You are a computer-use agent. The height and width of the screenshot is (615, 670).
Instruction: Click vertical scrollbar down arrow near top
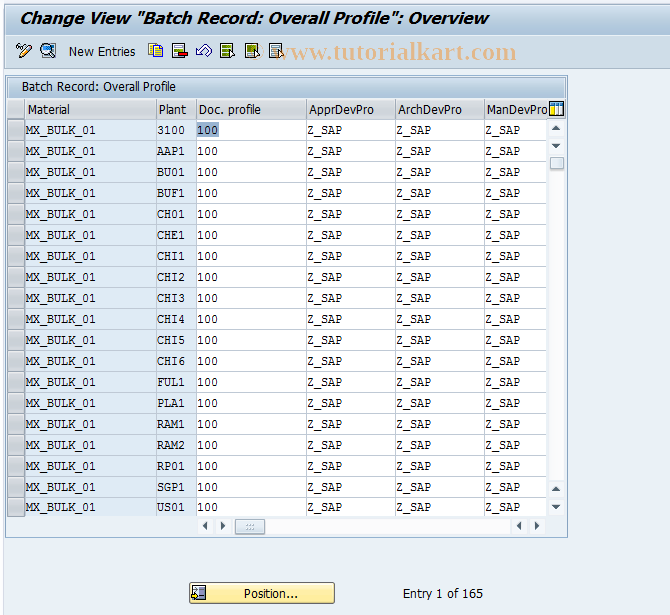556,146
